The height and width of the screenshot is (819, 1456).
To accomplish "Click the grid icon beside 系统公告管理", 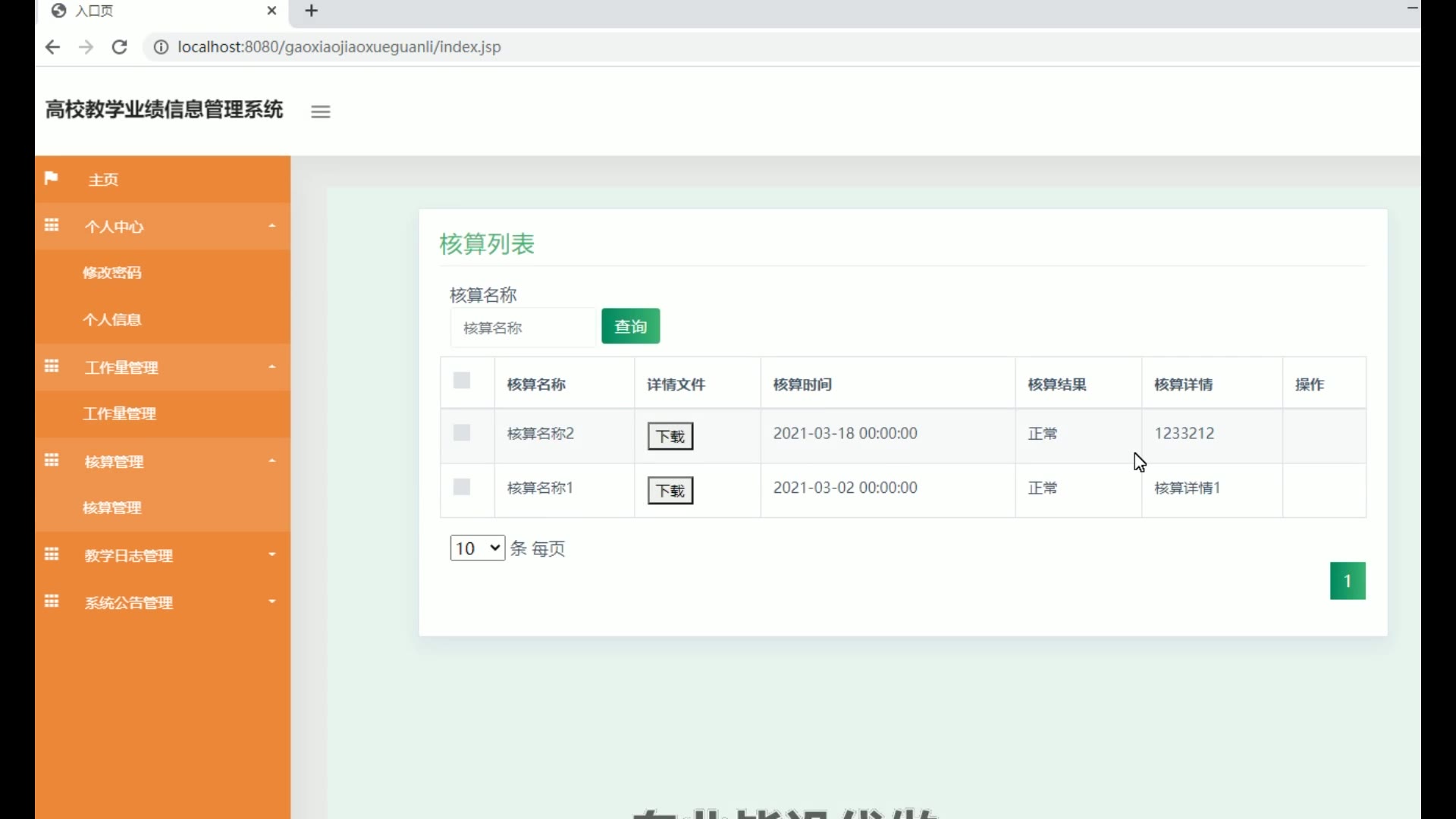I will [52, 601].
